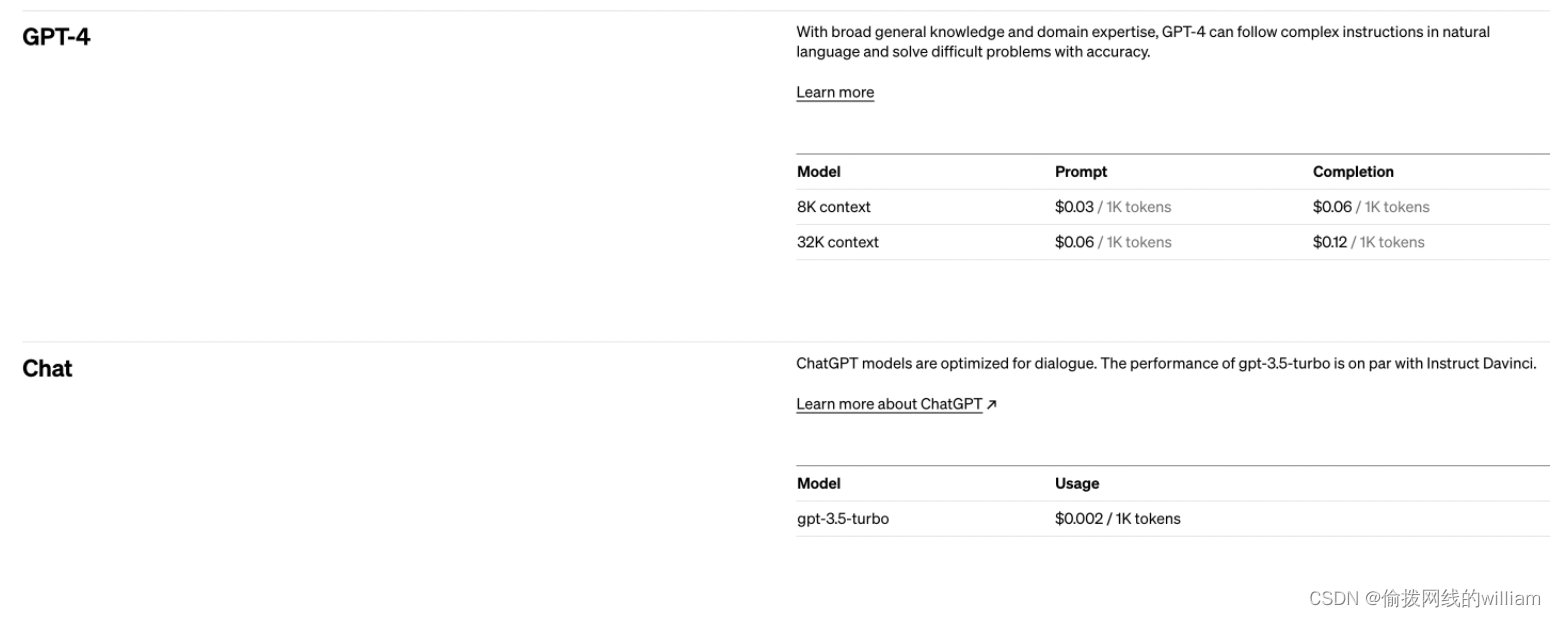Click the Usage column header
The image size is (1556, 617).
tap(1077, 484)
